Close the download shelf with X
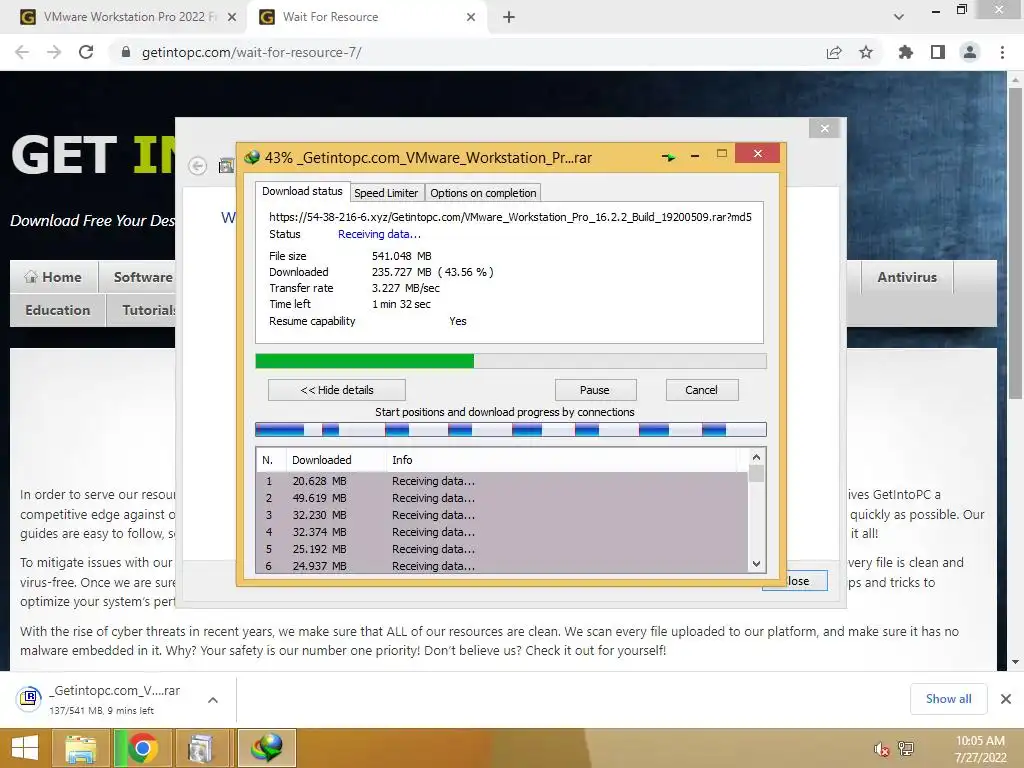 1006,699
